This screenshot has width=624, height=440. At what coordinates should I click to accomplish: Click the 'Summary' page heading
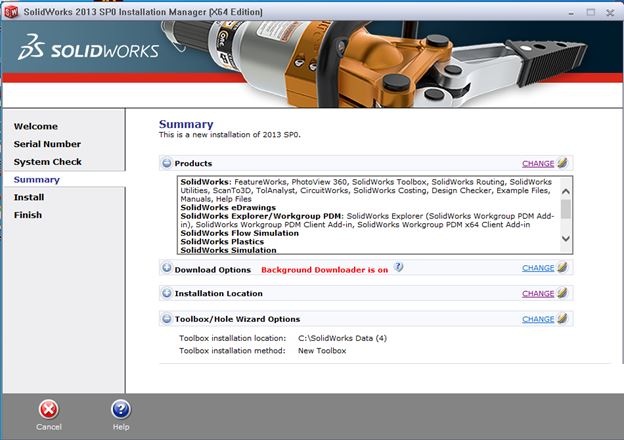tap(186, 124)
